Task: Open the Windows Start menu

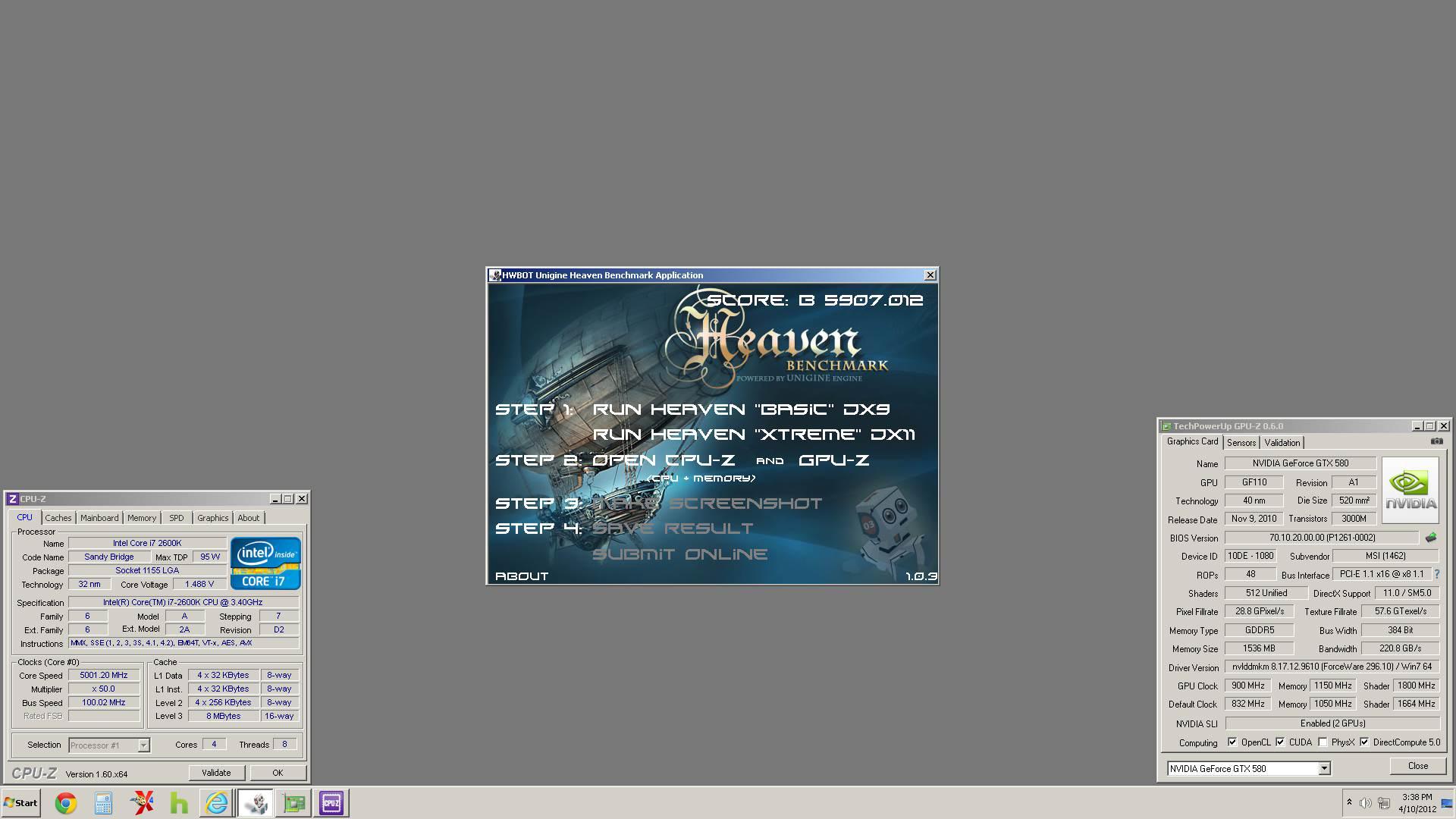Action: tap(21, 803)
